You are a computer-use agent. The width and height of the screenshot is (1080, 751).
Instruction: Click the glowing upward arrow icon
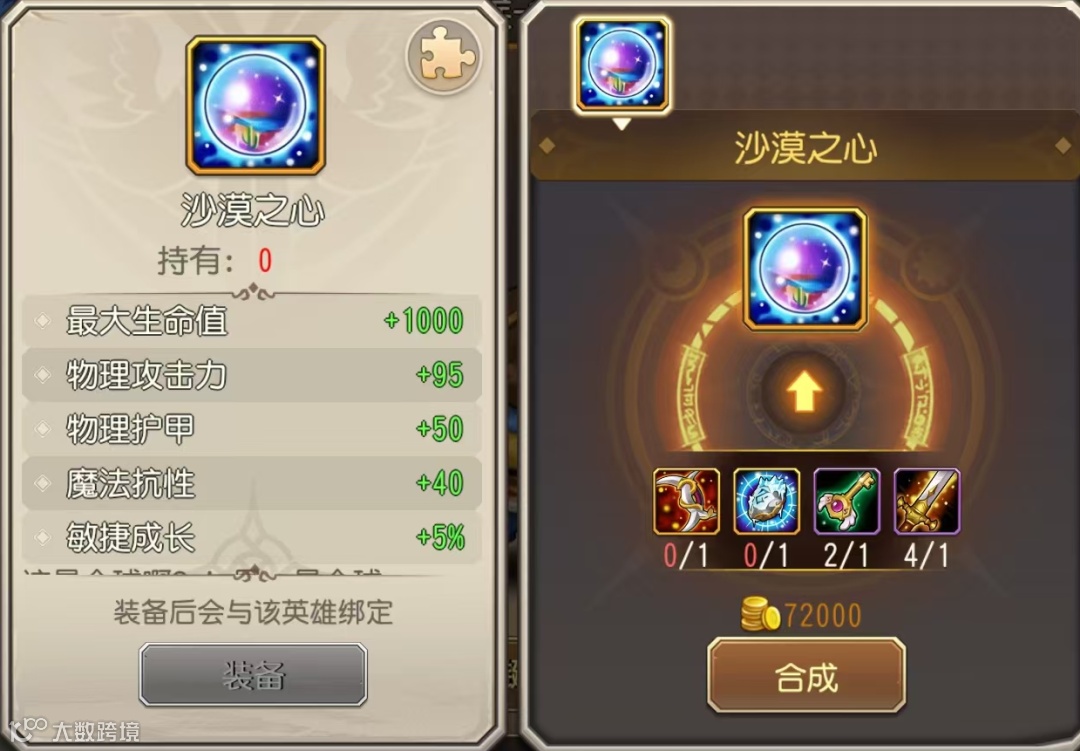(804, 393)
